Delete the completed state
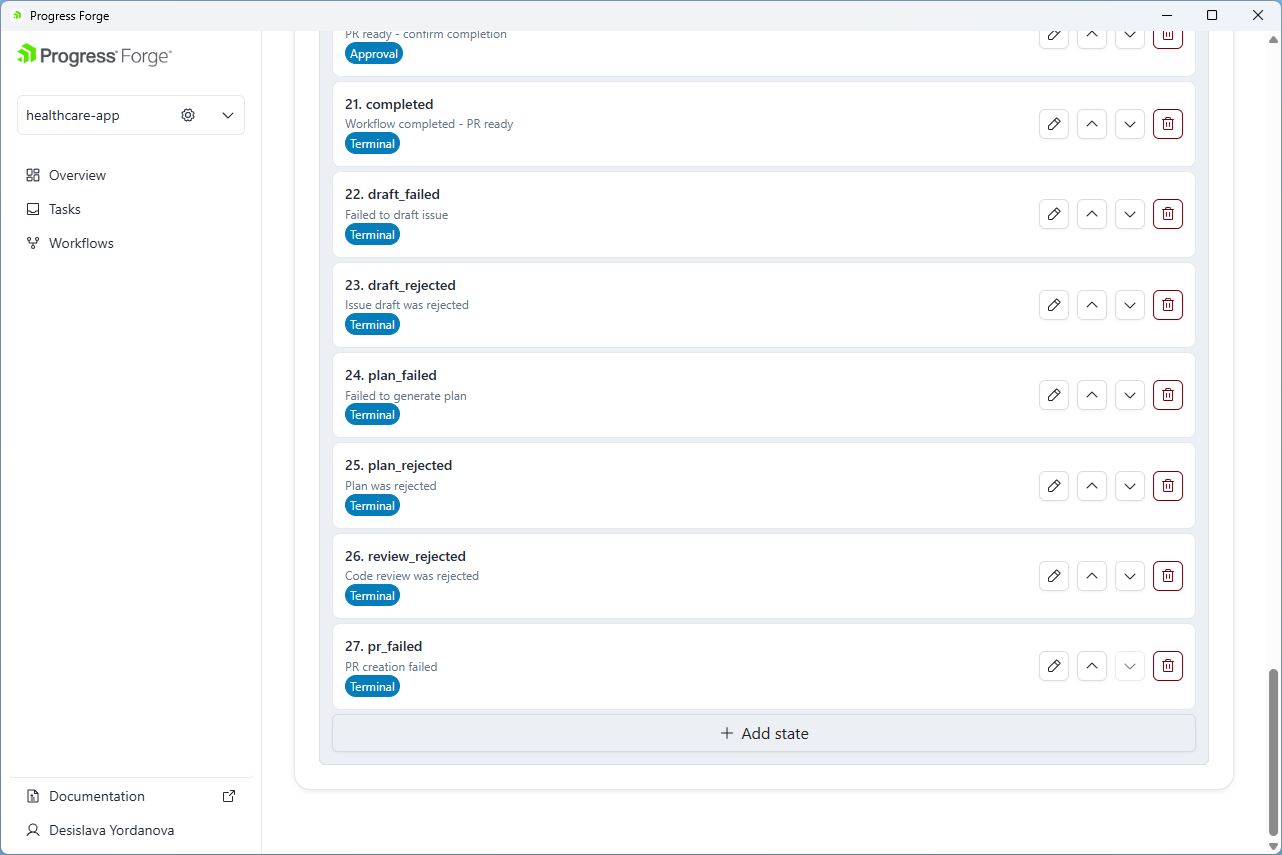1282x855 pixels. (x=1168, y=124)
